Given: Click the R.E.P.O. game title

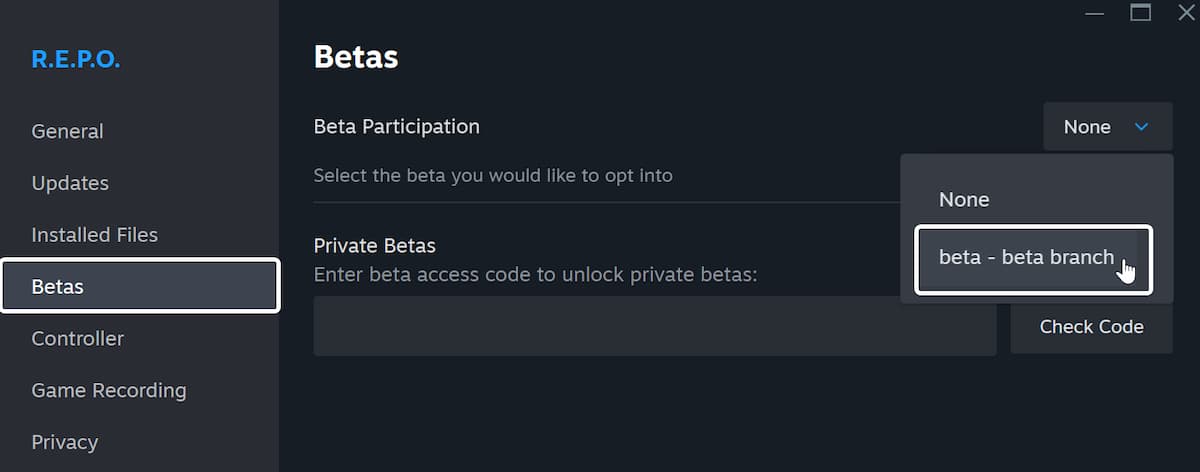Looking at the screenshot, I should point(76,59).
